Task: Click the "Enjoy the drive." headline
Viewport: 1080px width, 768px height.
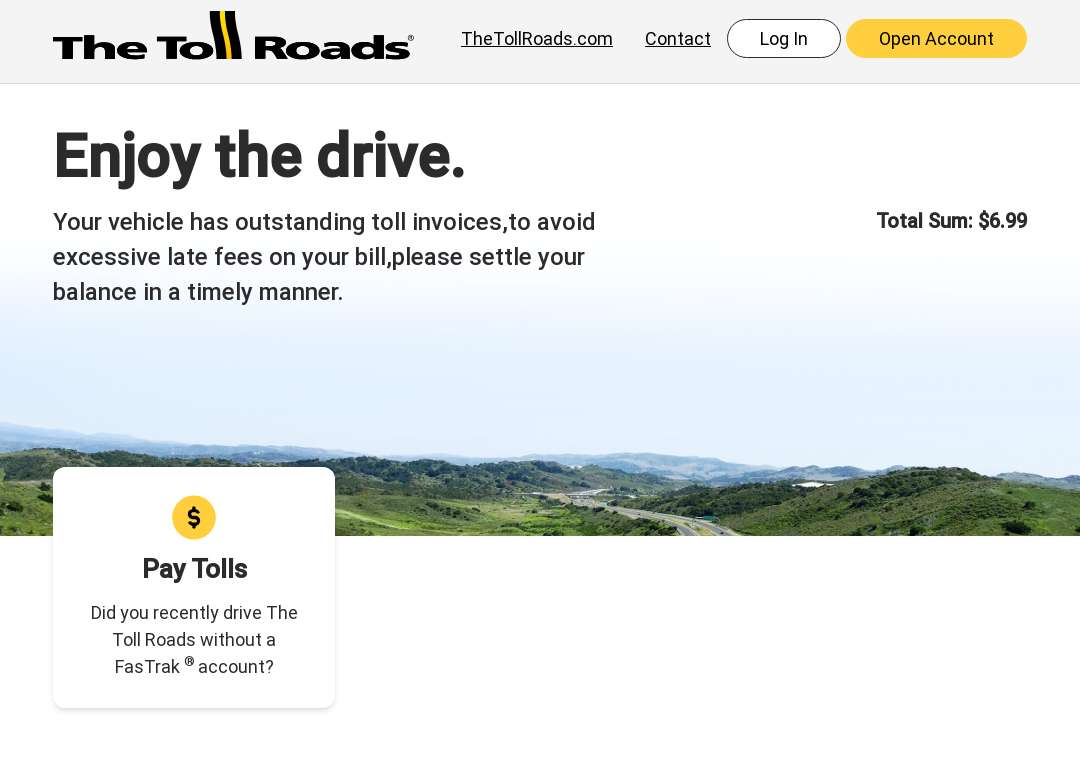Action: pos(260,156)
